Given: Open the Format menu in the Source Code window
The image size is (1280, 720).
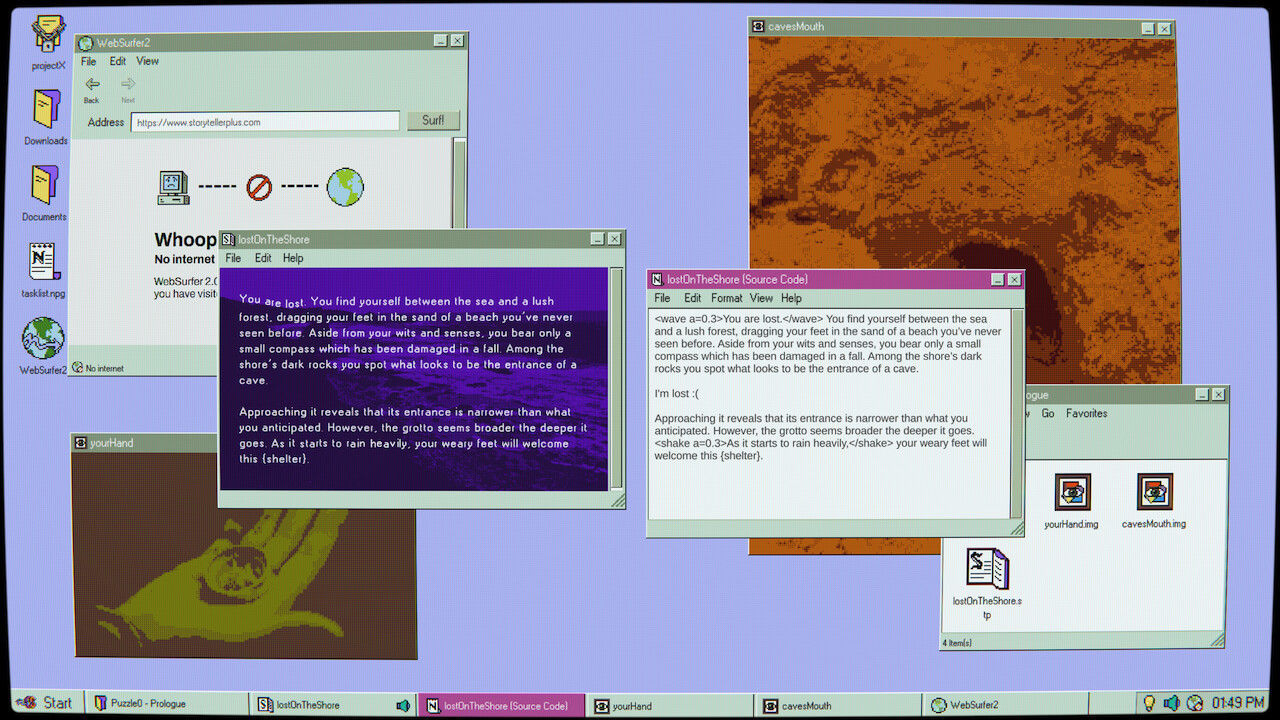Looking at the screenshot, I should tap(726, 297).
